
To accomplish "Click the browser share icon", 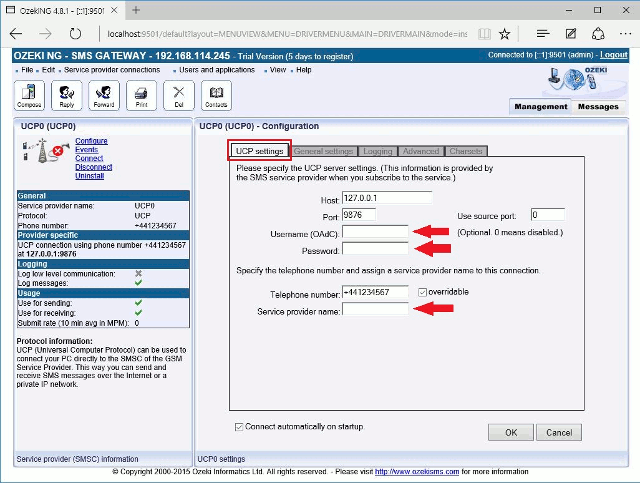I will (598, 34).
